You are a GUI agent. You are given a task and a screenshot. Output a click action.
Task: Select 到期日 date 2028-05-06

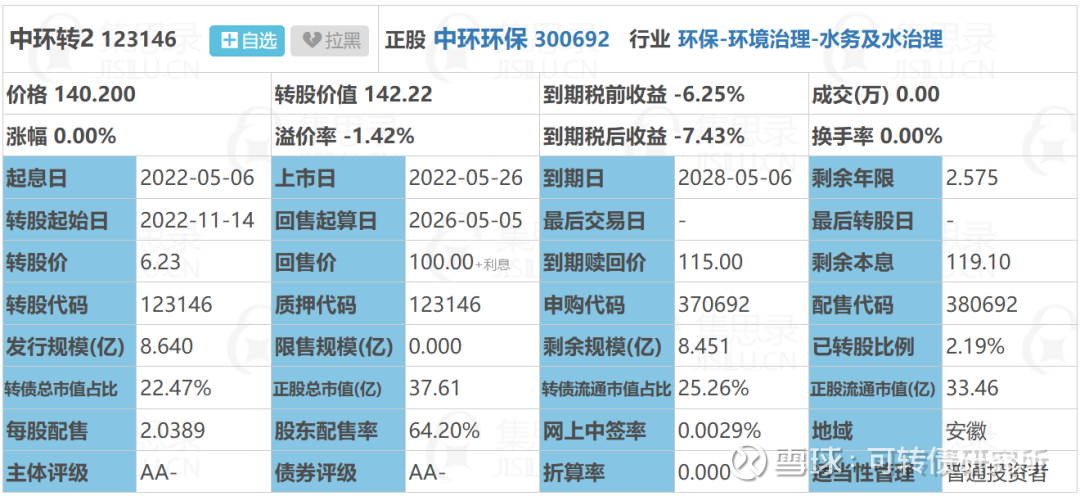click(736, 178)
